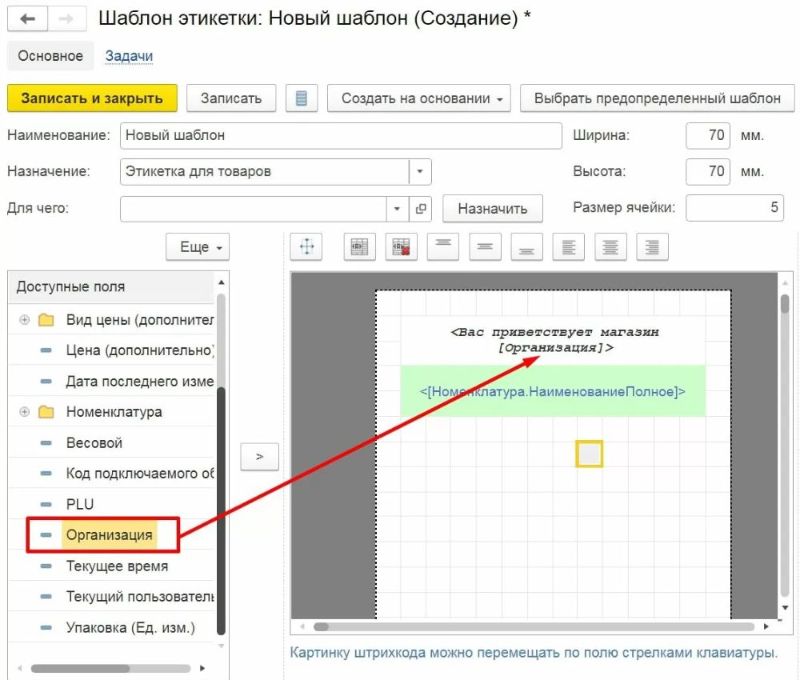The width and height of the screenshot is (800, 680).
Task: Align text to bottom of cell
Action: [527, 247]
